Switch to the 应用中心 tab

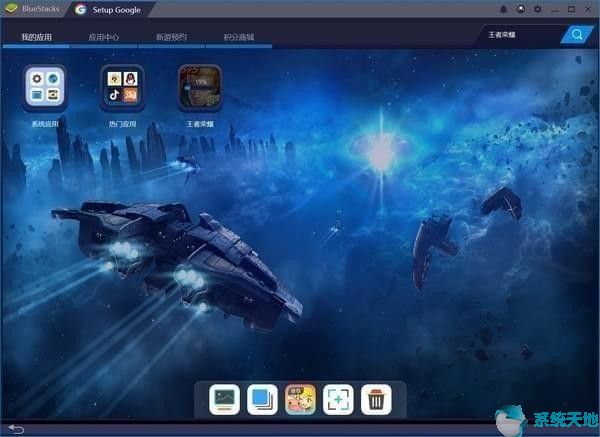(x=104, y=37)
